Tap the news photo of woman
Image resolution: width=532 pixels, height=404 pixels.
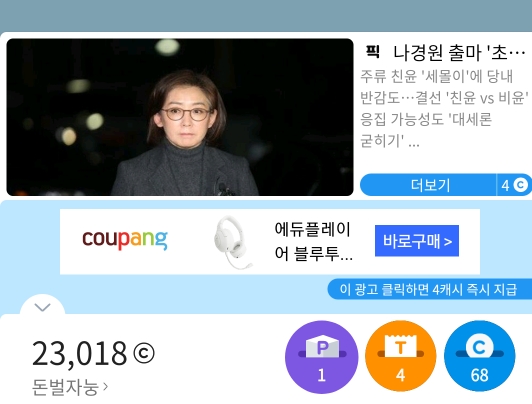click(180, 117)
